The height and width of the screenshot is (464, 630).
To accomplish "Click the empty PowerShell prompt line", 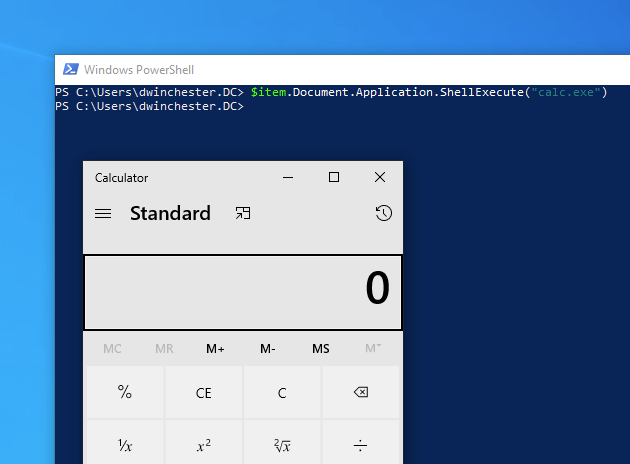I will (149, 106).
